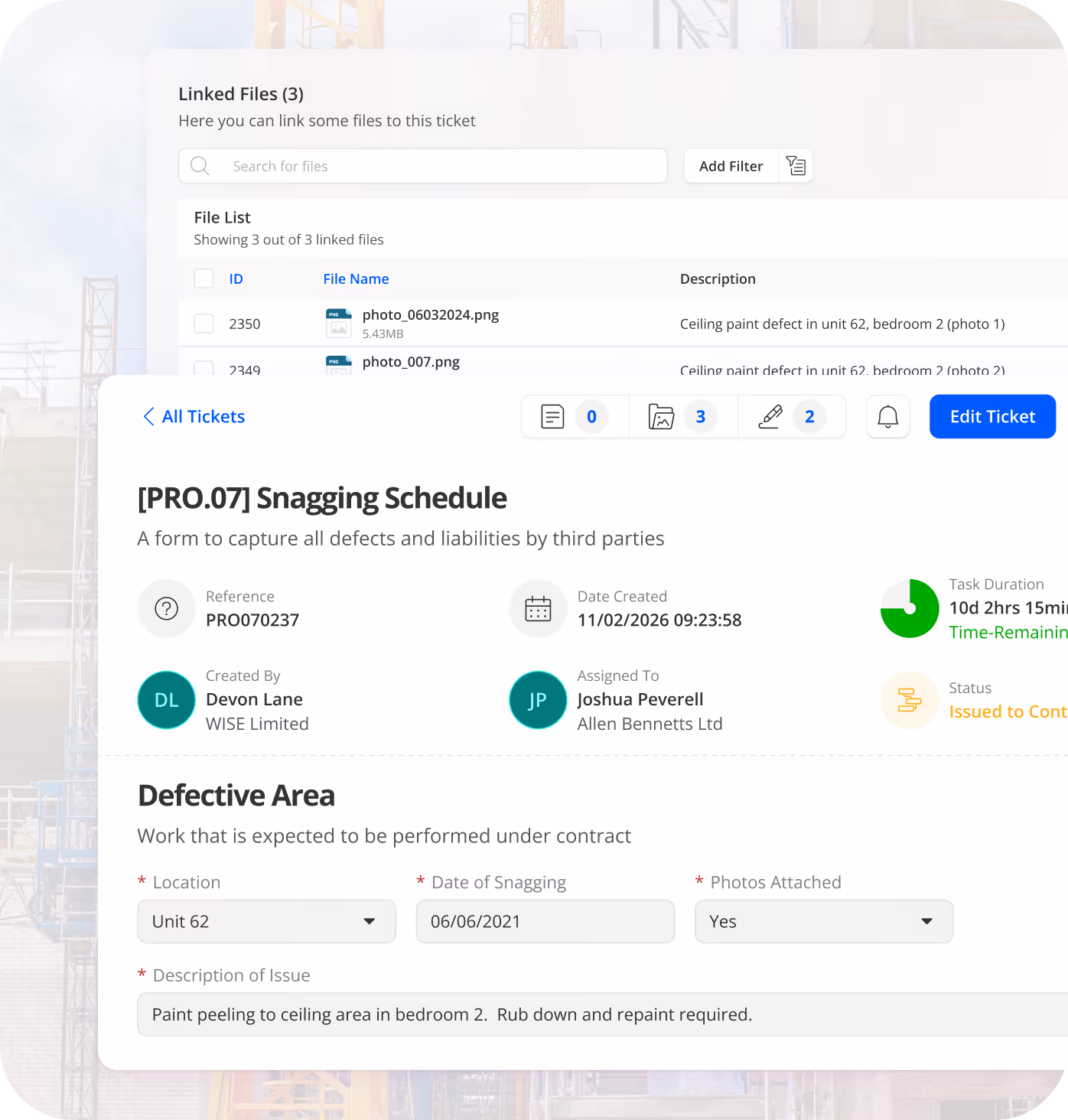Check the select-all checkbox in File List header

pos(204,278)
